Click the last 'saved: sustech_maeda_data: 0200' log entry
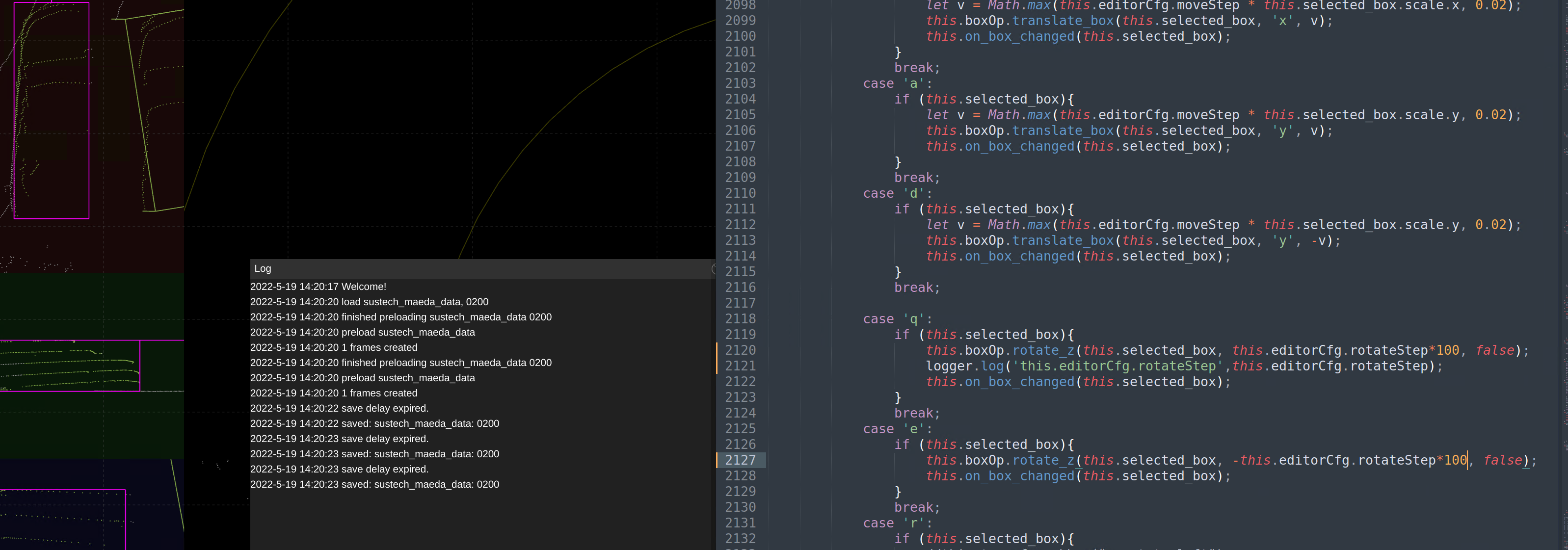The height and width of the screenshot is (550, 1568). (x=374, y=484)
